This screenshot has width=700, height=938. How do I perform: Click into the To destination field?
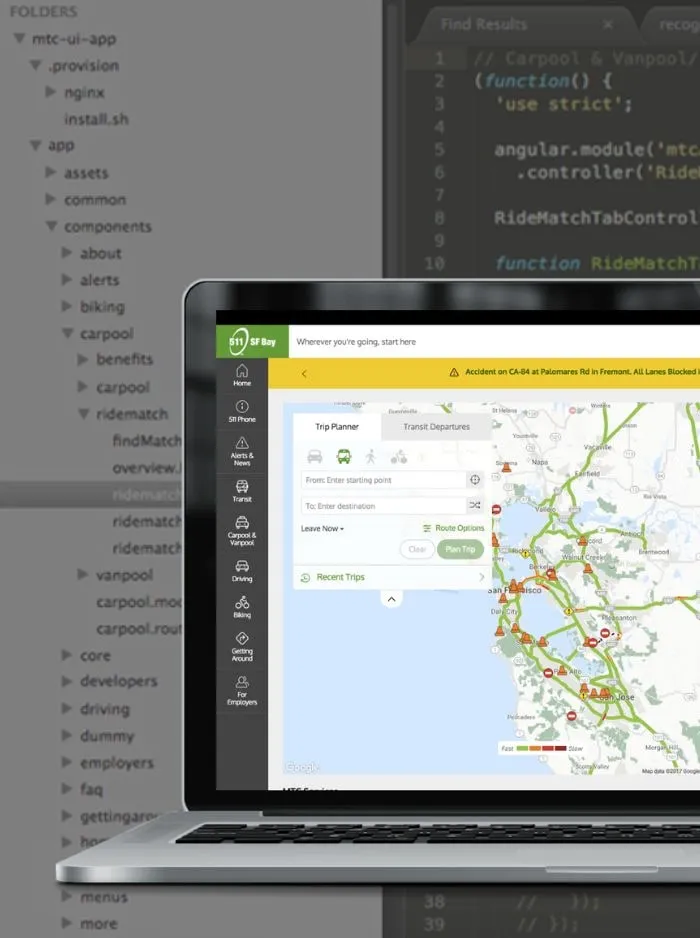click(x=384, y=505)
